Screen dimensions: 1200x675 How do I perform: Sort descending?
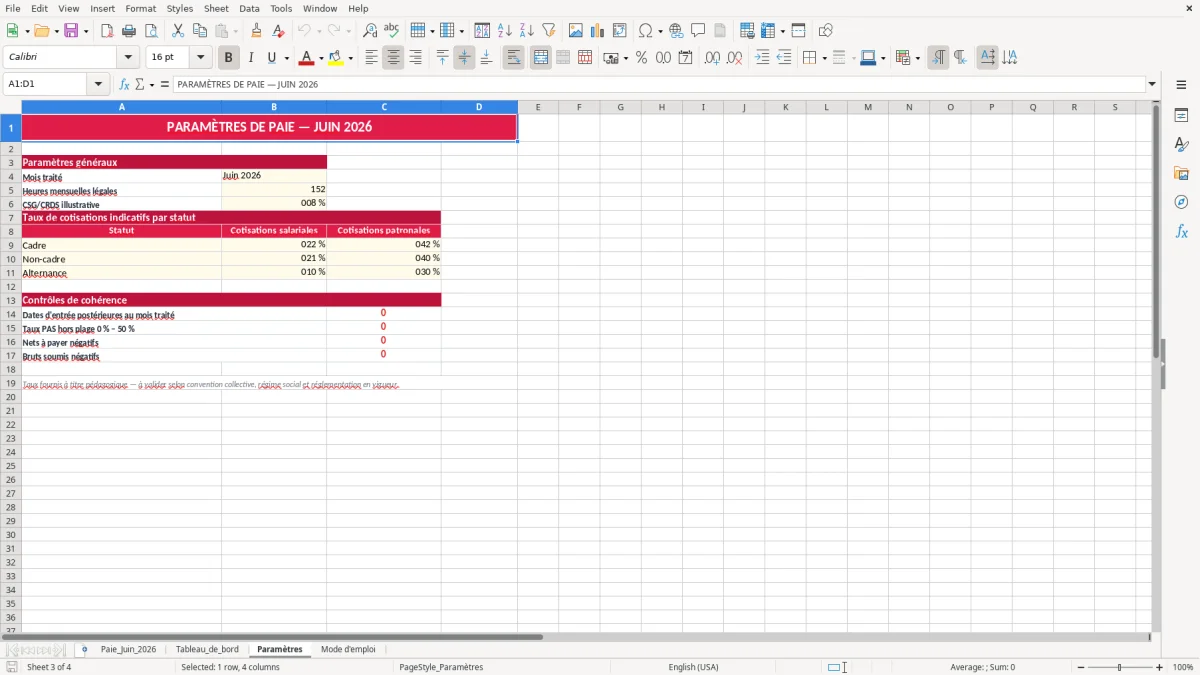click(527, 31)
